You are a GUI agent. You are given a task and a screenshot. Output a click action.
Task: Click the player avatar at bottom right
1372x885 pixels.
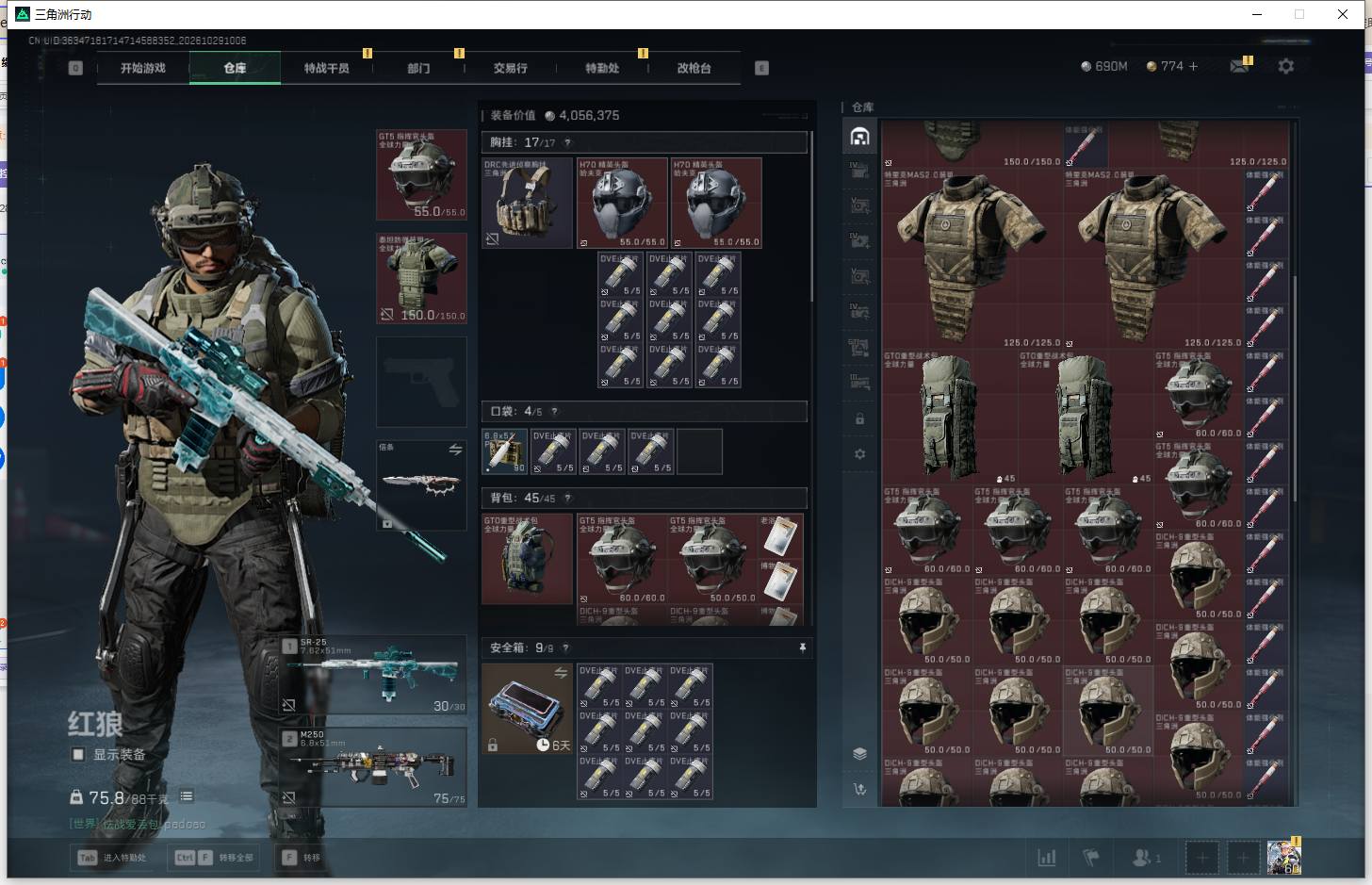[1283, 857]
